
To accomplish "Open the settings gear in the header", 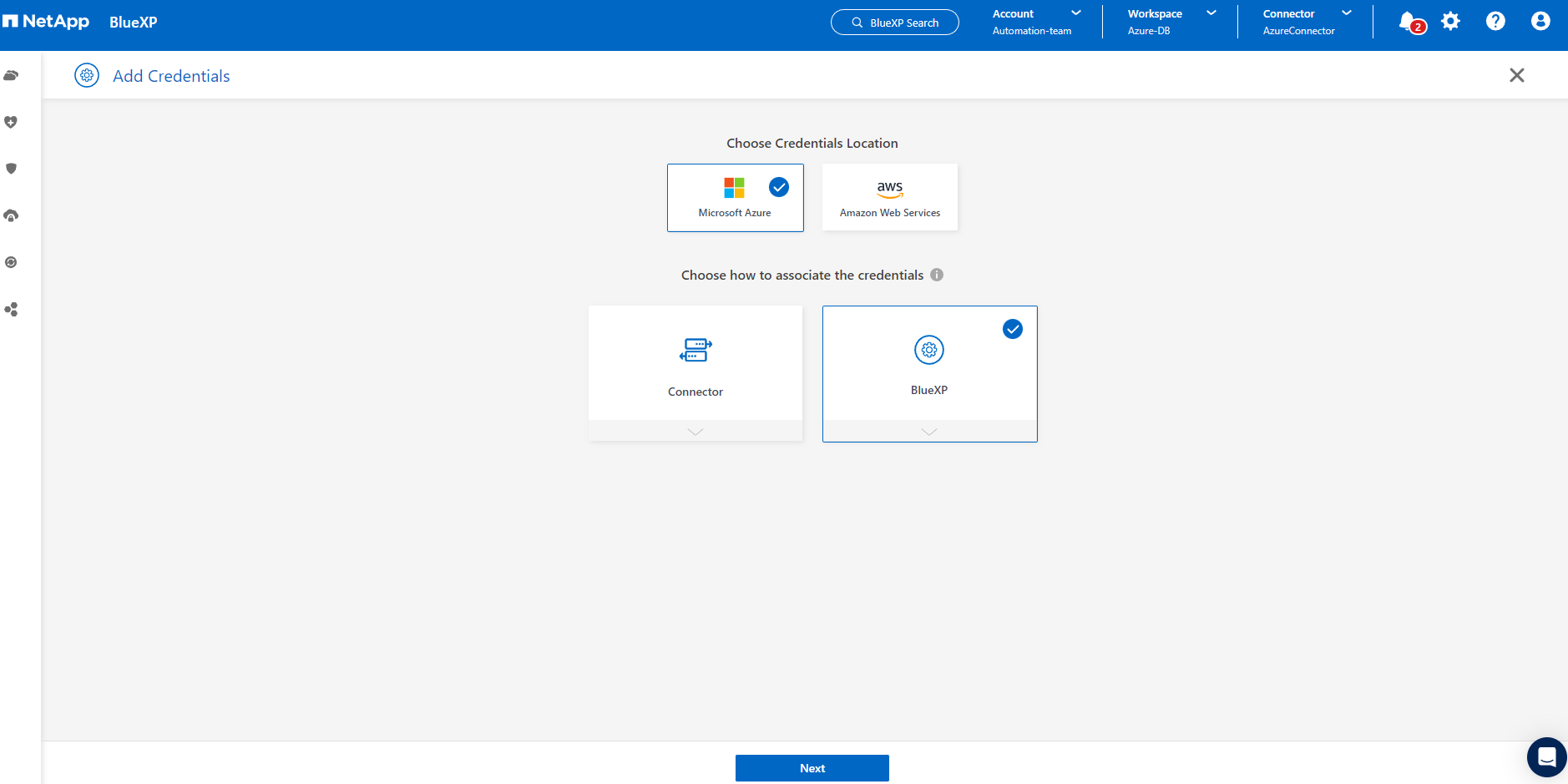I will click(1451, 21).
